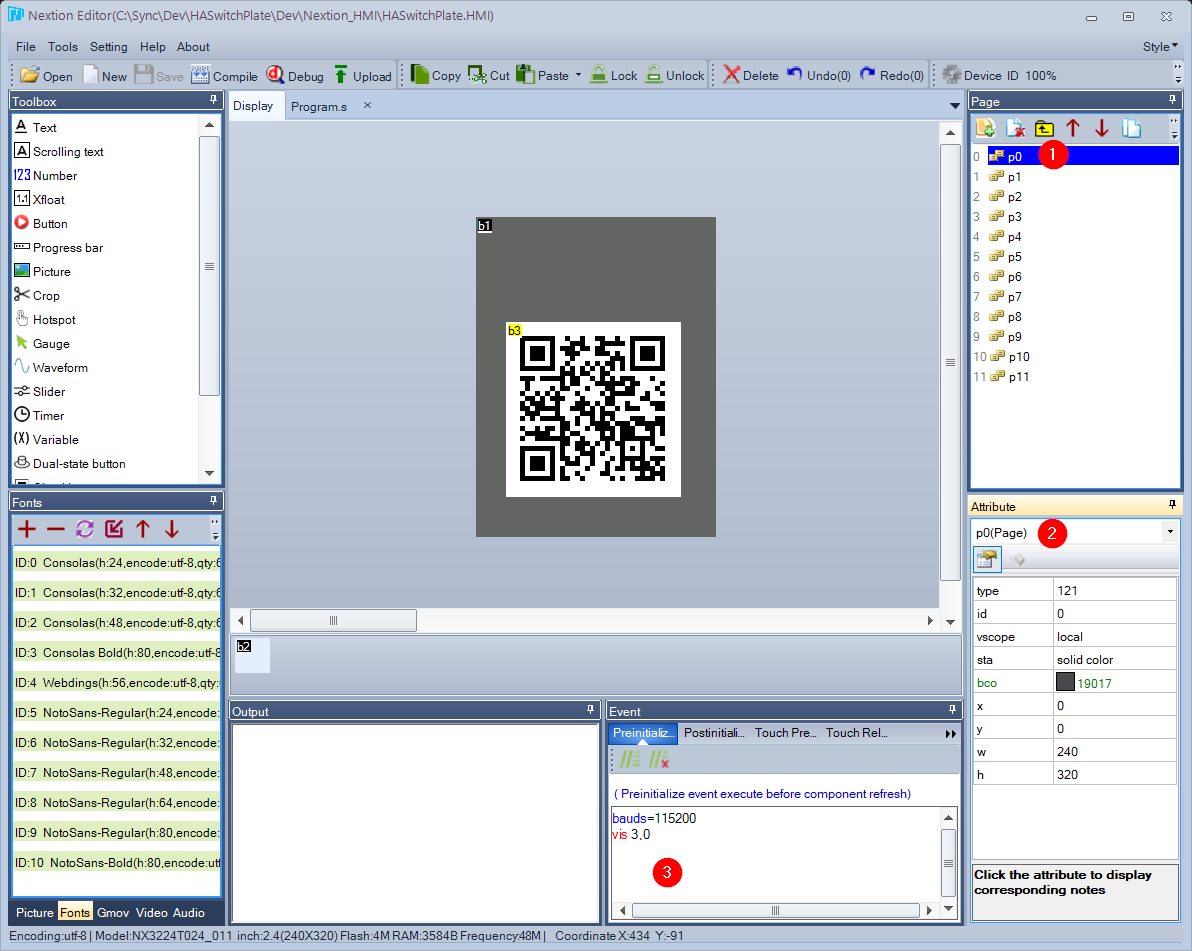
Task: Click the comment-lines icon in the Event panel
Action: [629, 759]
